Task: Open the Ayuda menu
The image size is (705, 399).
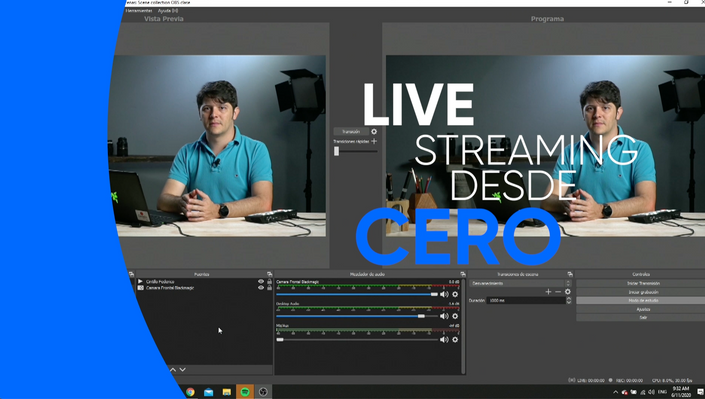Action: click(x=168, y=10)
